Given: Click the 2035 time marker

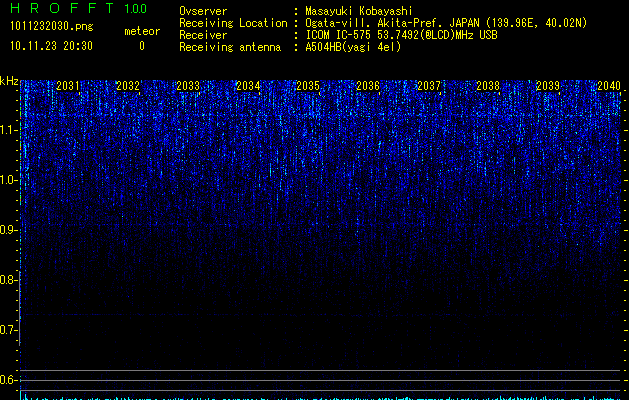Looking at the screenshot, I should click(x=308, y=86).
